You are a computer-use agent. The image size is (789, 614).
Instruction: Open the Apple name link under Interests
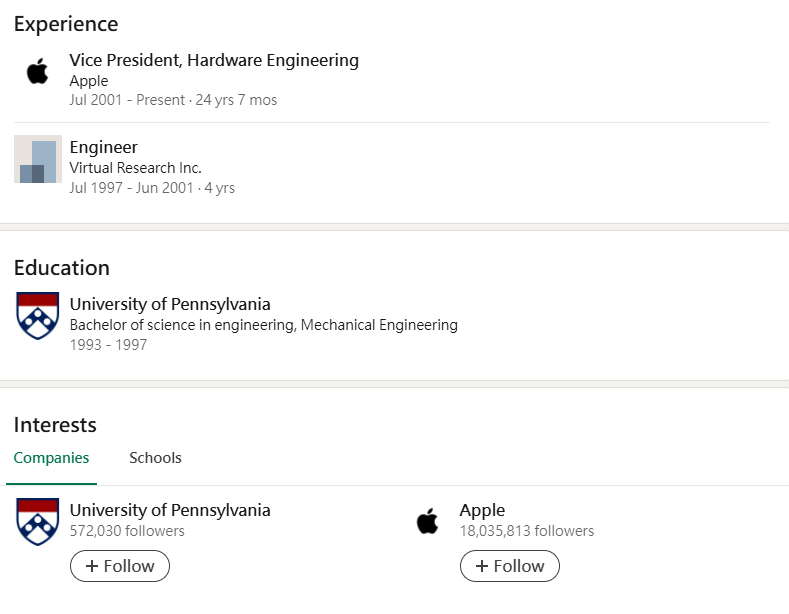pos(482,510)
